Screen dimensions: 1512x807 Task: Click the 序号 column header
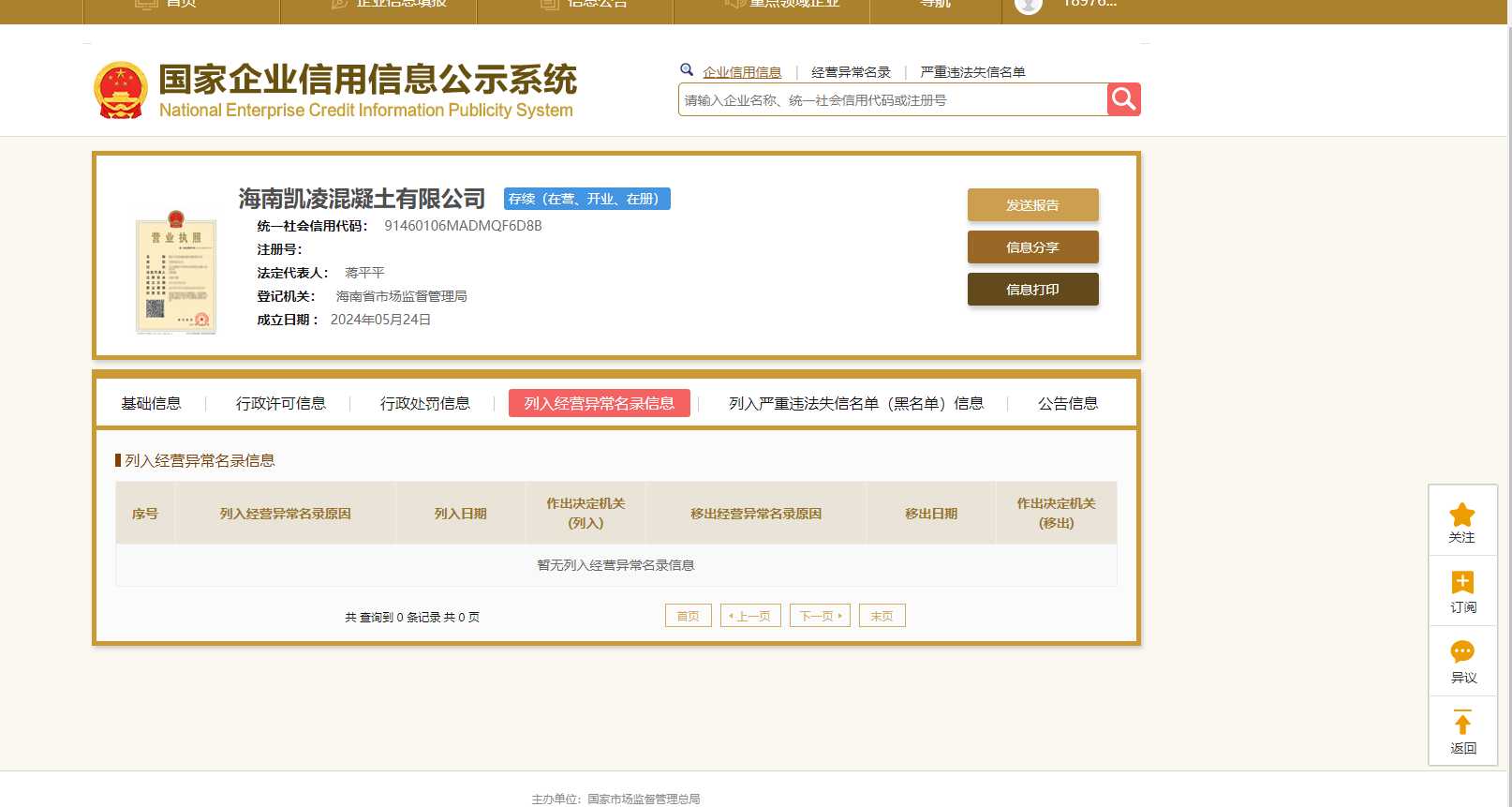(145, 514)
